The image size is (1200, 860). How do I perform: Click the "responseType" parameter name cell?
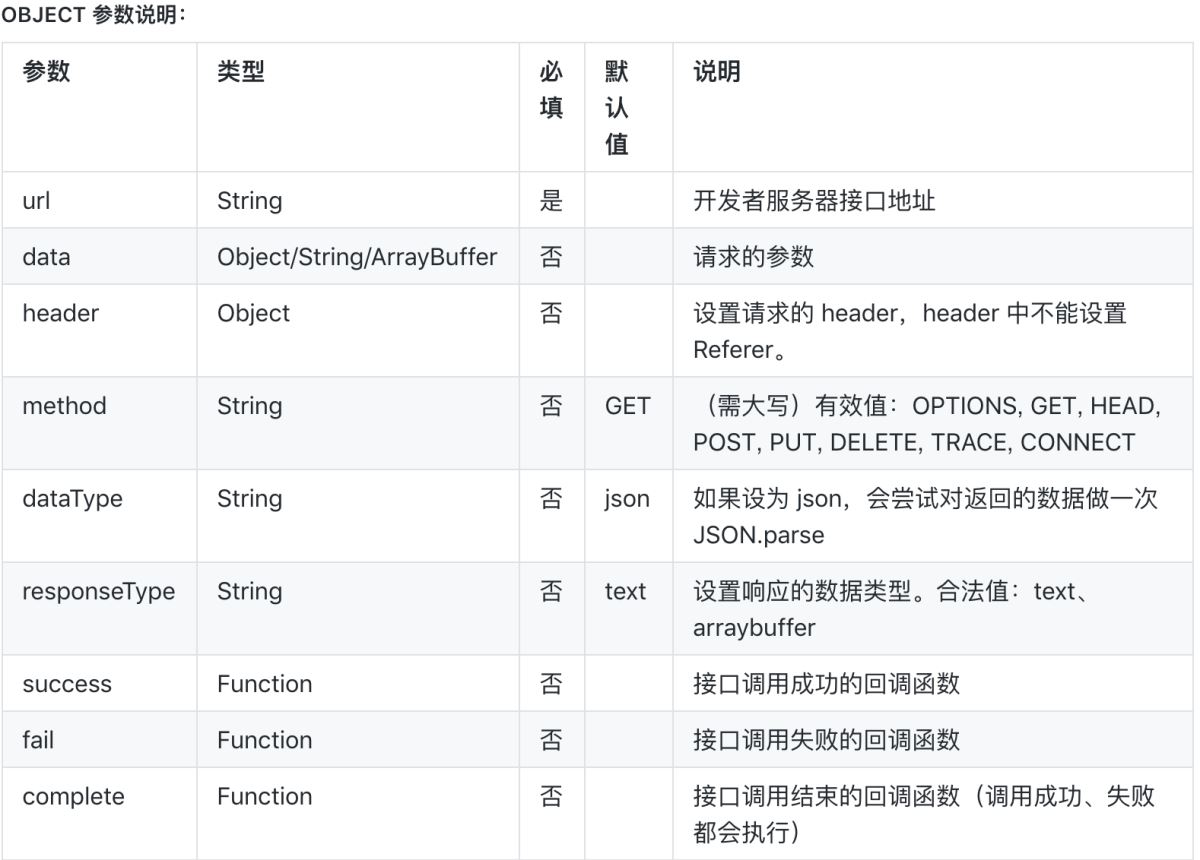pos(98,591)
